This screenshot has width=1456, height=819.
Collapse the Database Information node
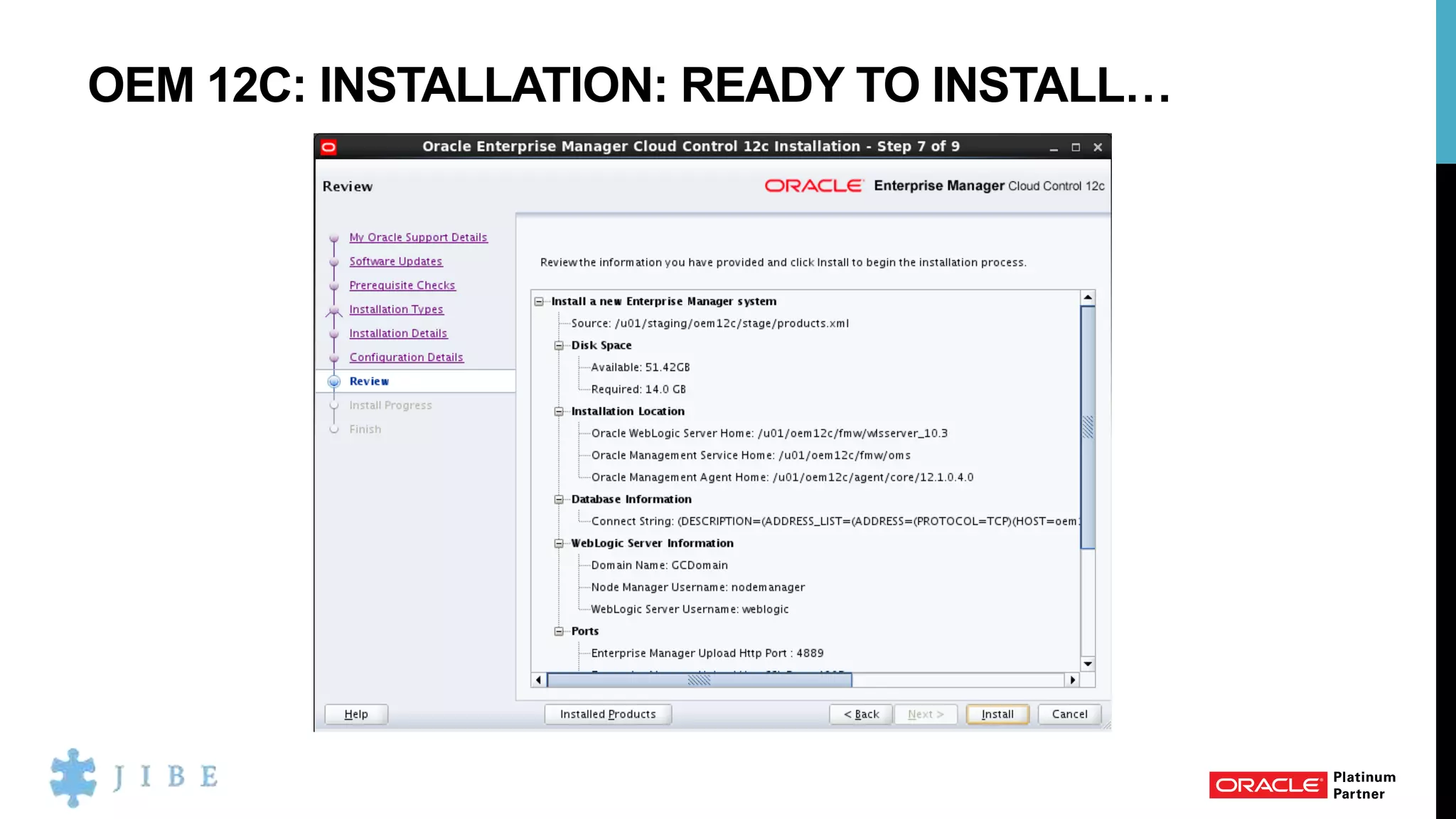559,500
